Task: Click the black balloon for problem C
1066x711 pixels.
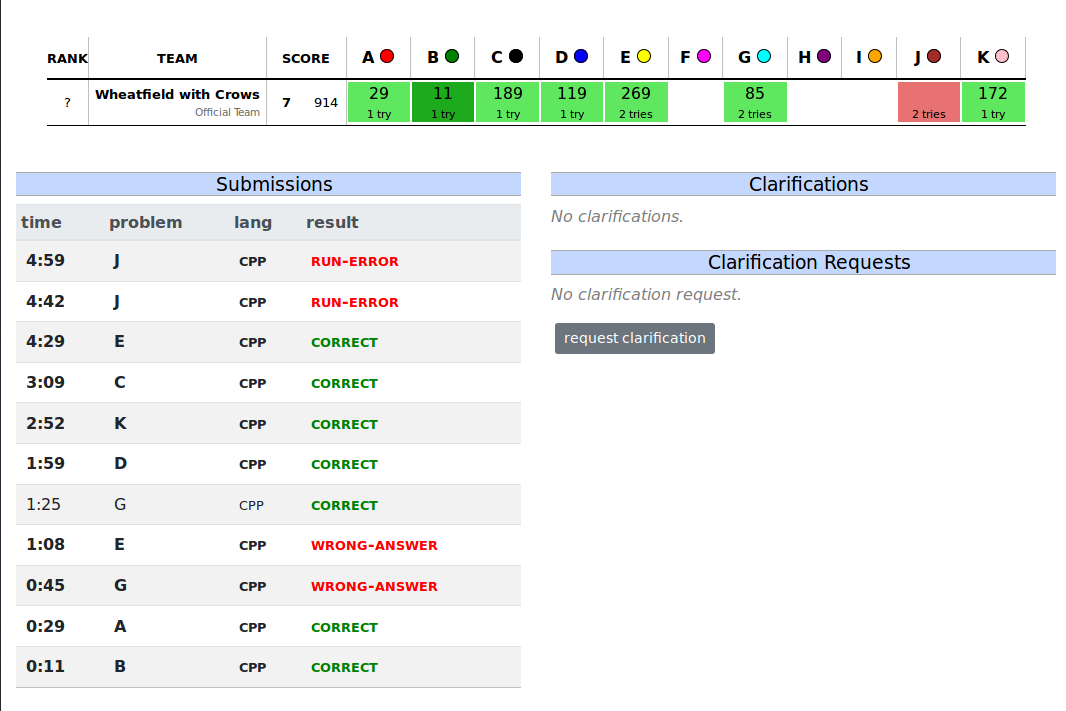Action: [516, 57]
